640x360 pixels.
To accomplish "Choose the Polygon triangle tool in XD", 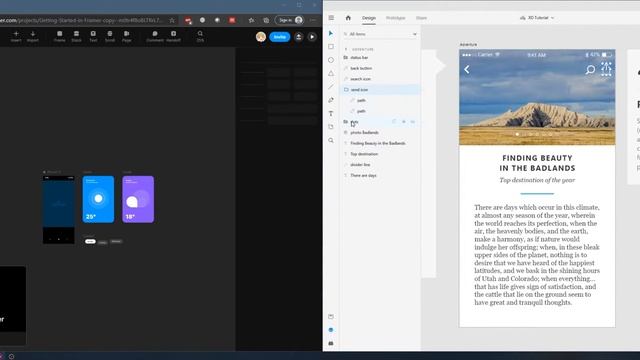I will click(331, 73).
